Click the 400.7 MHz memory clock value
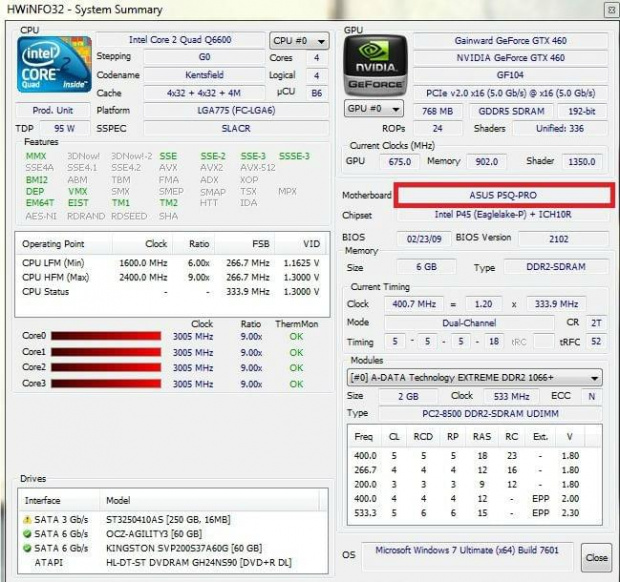Image resolution: width=620 pixels, height=582 pixels. click(414, 304)
